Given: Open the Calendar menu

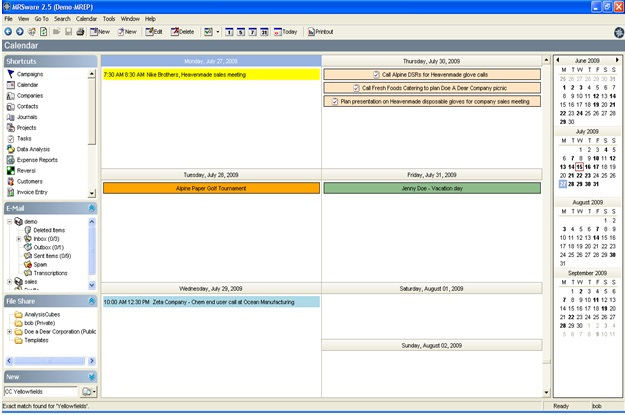Looking at the screenshot, I should click(x=86, y=19).
